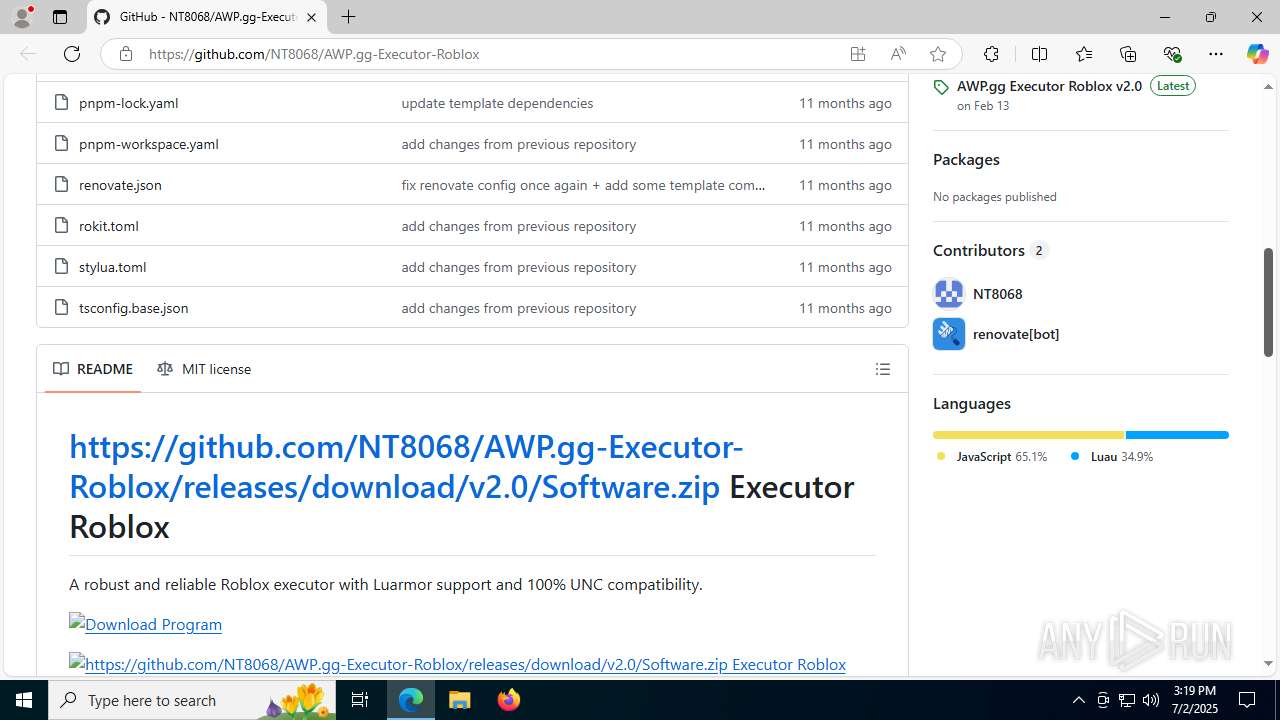The image size is (1280, 720).
Task: Click file icon next to renovate.json
Action: point(61,185)
